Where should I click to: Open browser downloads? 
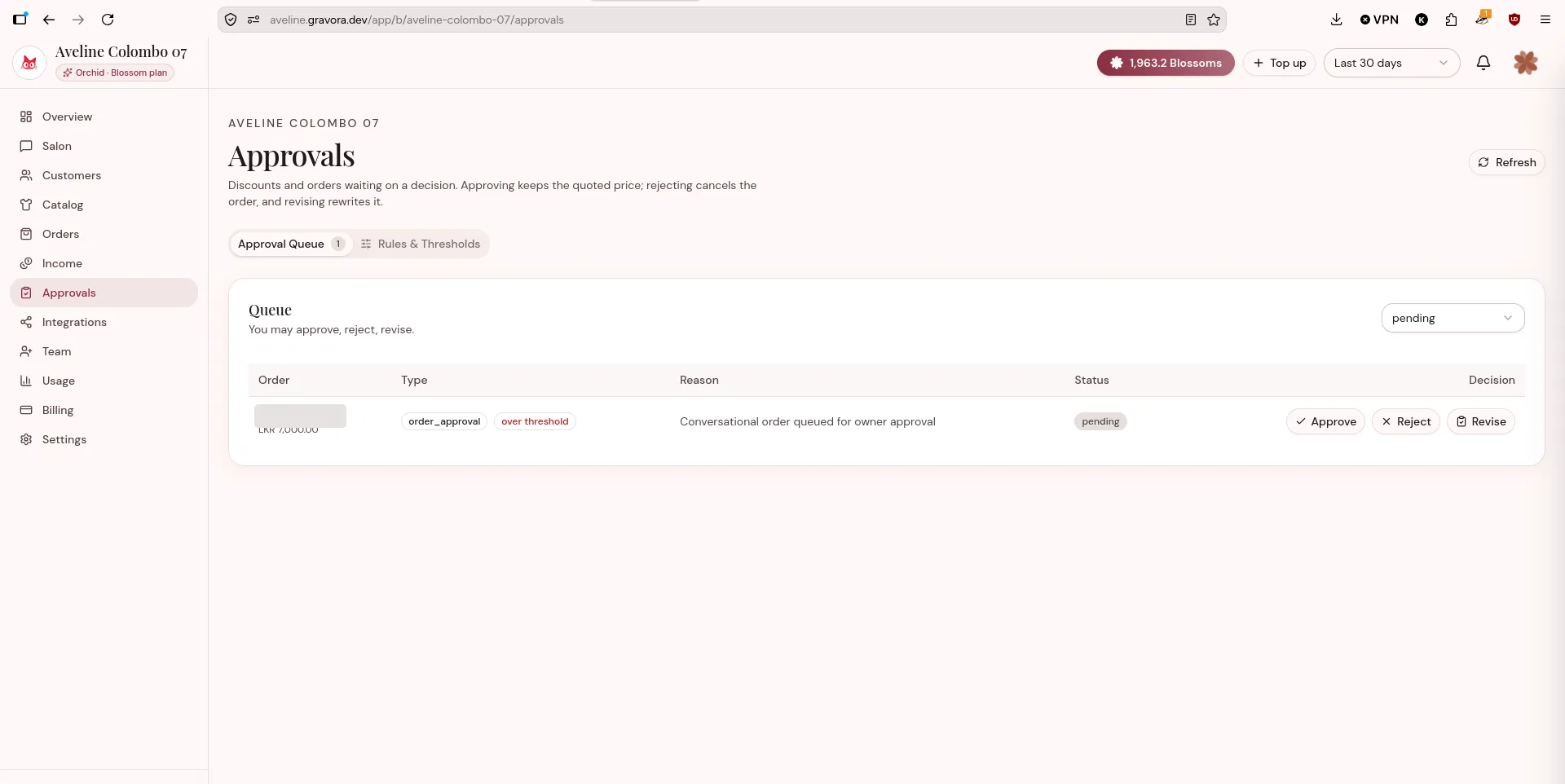(1336, 20)
